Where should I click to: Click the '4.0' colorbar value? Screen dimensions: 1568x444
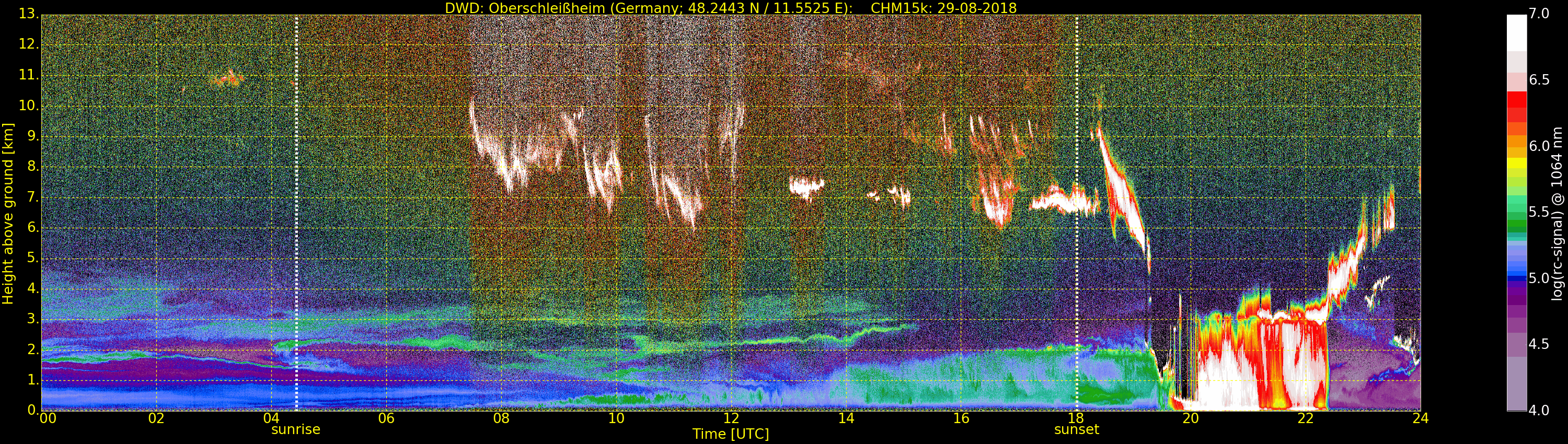[1539, 410]
